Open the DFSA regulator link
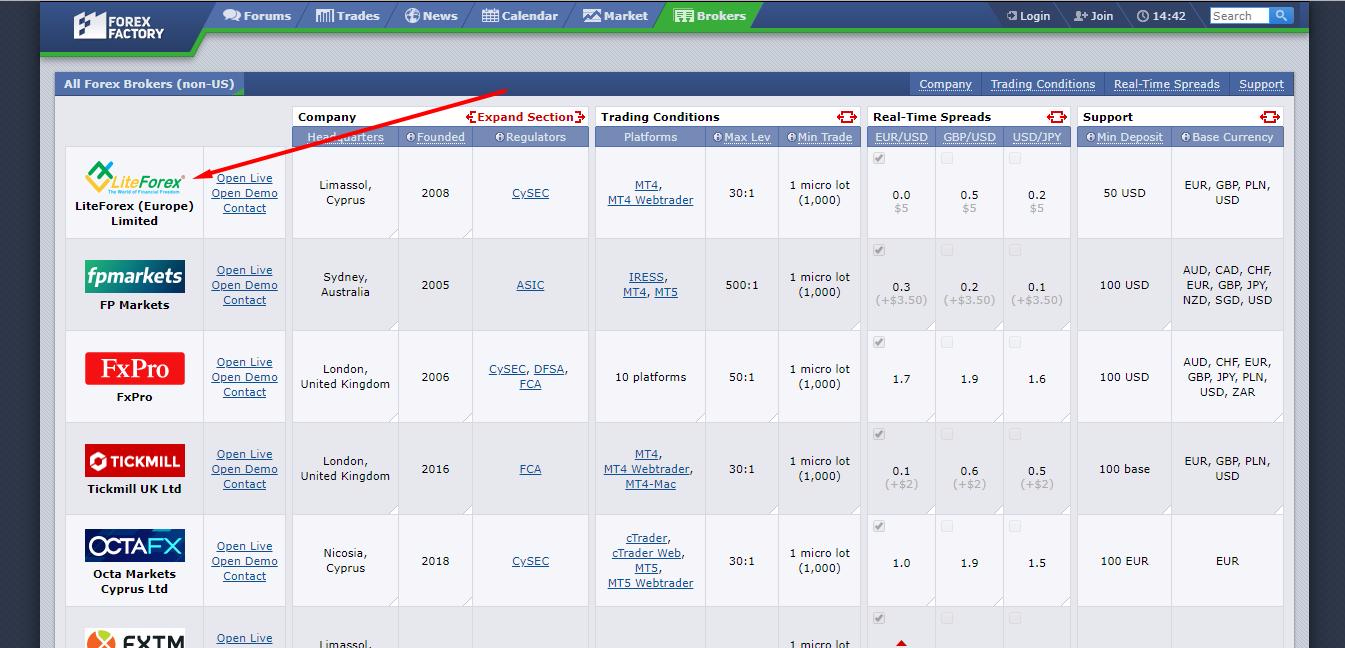This screenshot has width=1345, height=648. (x=549, y=369)
